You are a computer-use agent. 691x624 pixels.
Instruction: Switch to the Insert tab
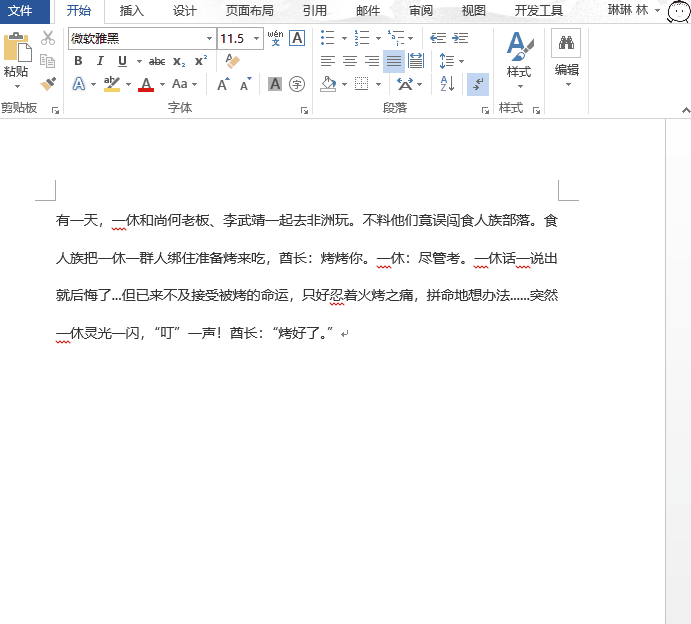click(x=131, y=11)
